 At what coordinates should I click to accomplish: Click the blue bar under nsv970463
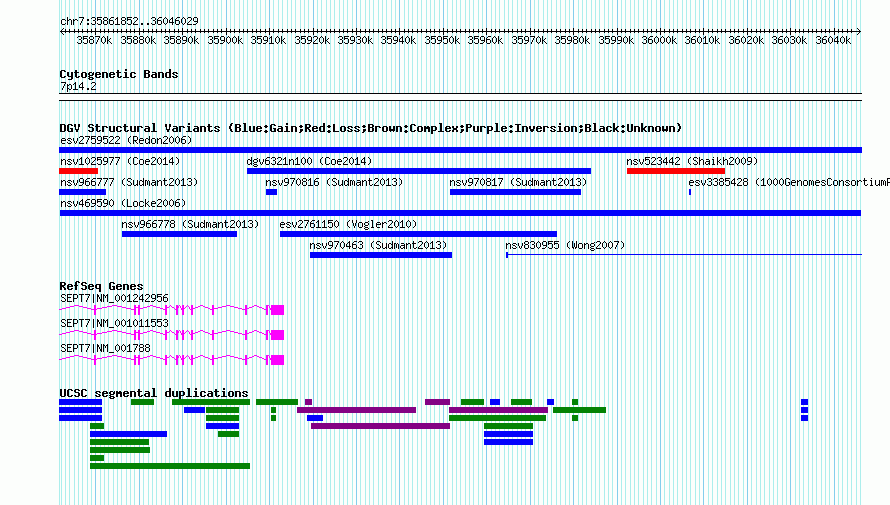pyautogui.click(x=381, y=255)
